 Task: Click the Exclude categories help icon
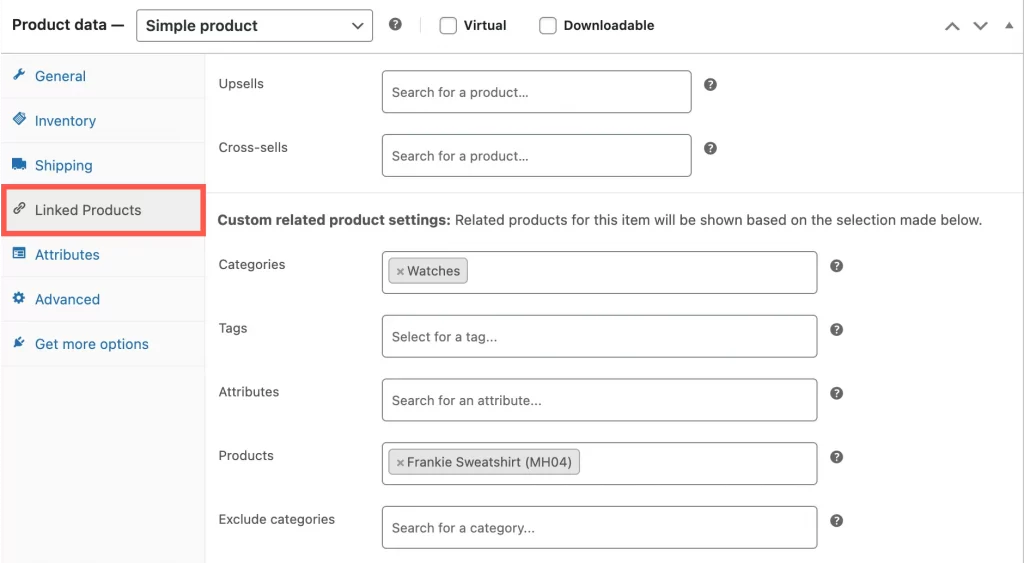[837, 521]
